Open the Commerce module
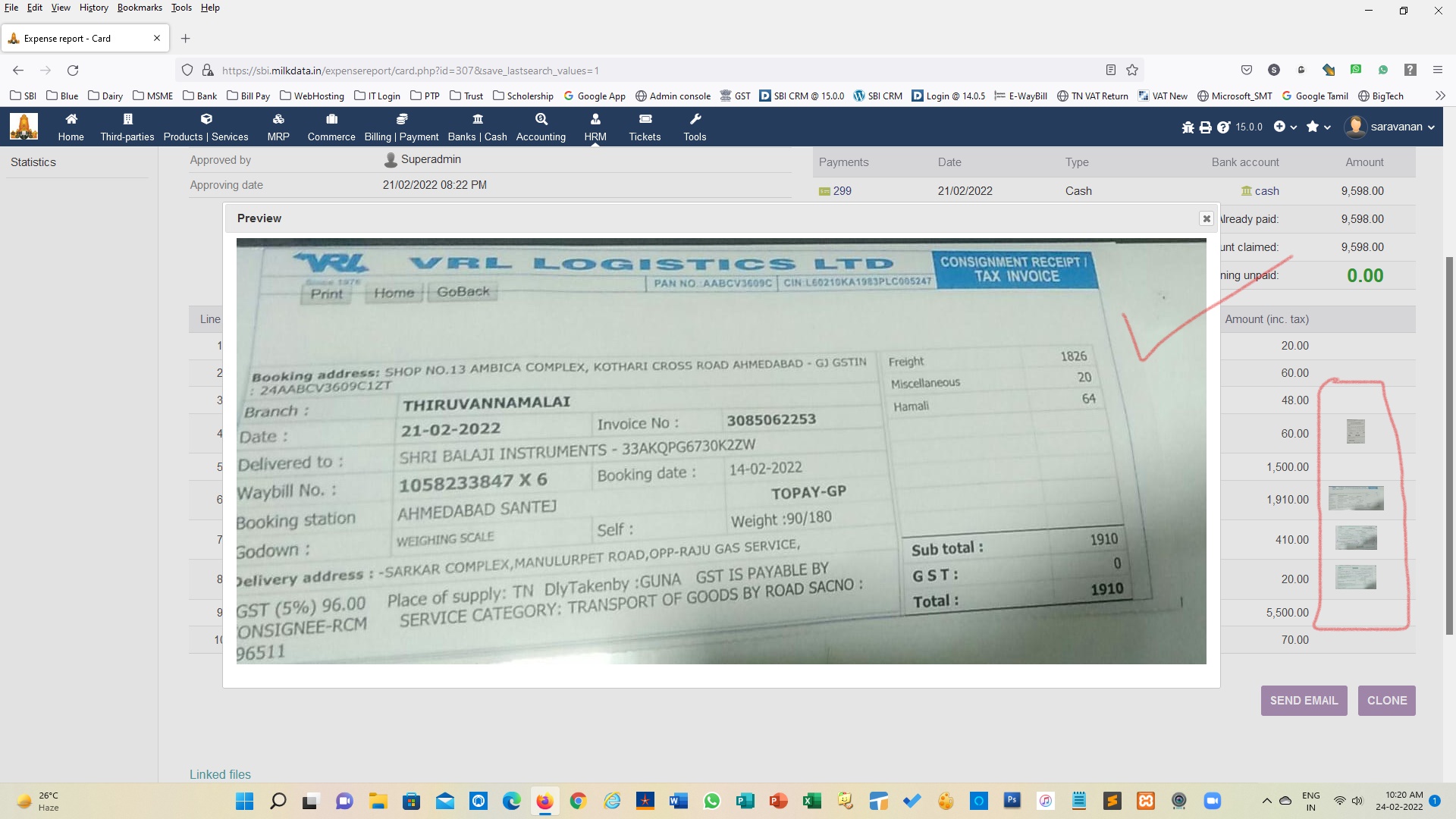 pyautogui.click(x=331, y=127)
